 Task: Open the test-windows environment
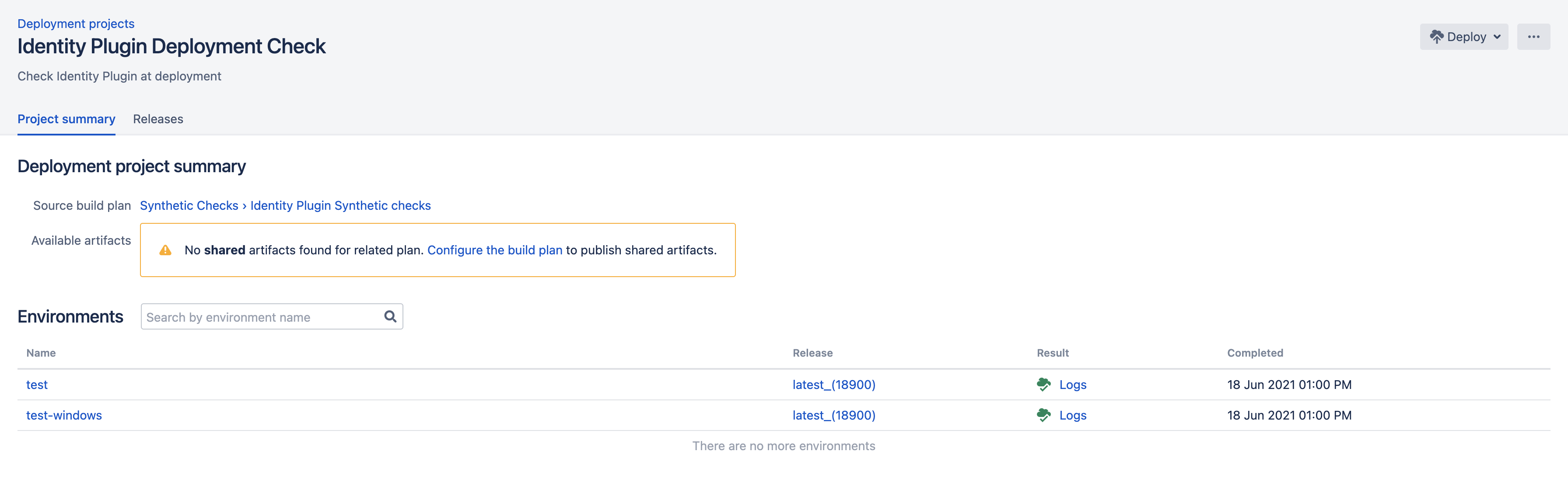click(x=64, y=416)
